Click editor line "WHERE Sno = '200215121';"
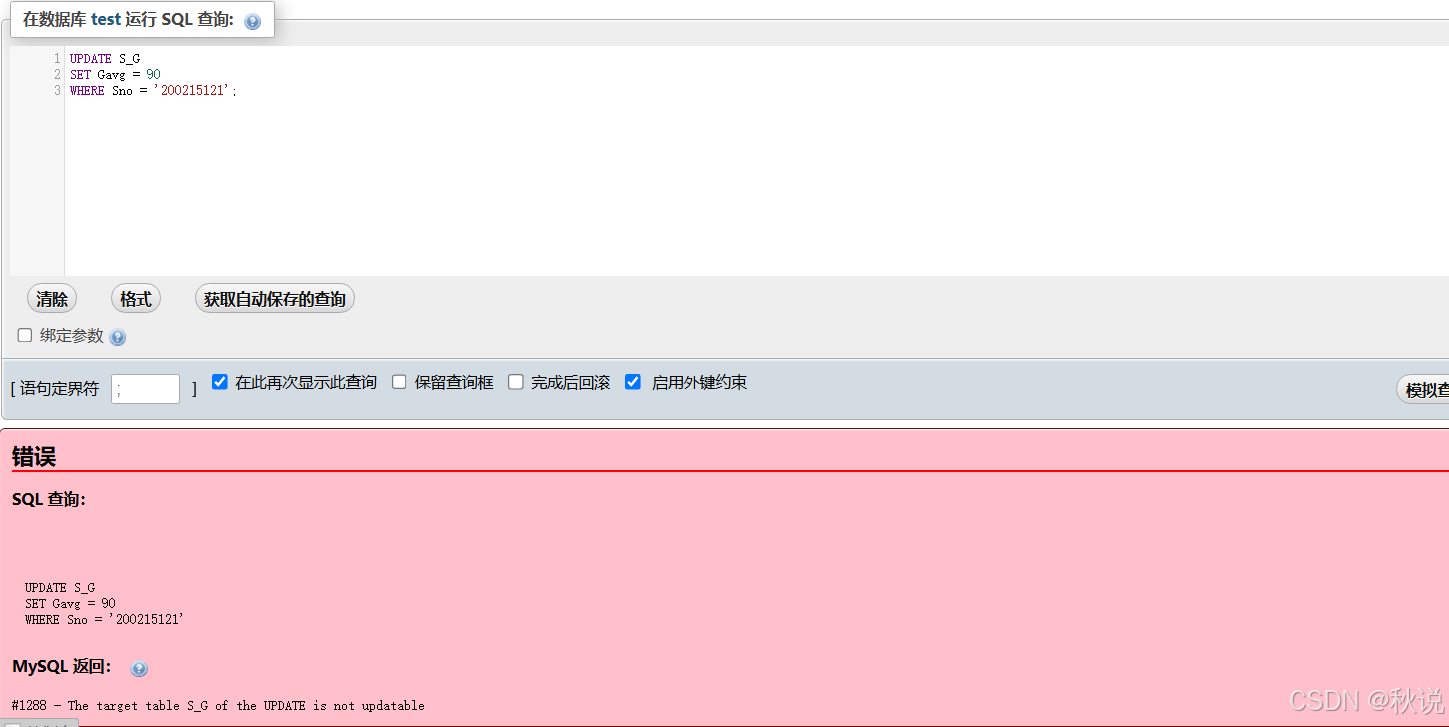 154,91
